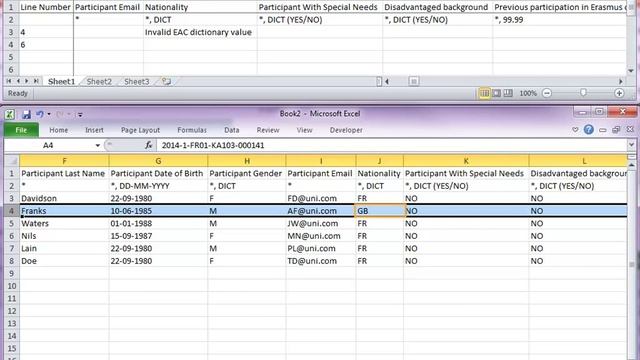Jump to last sheet navigation arrow

click(x=36, y=81)
